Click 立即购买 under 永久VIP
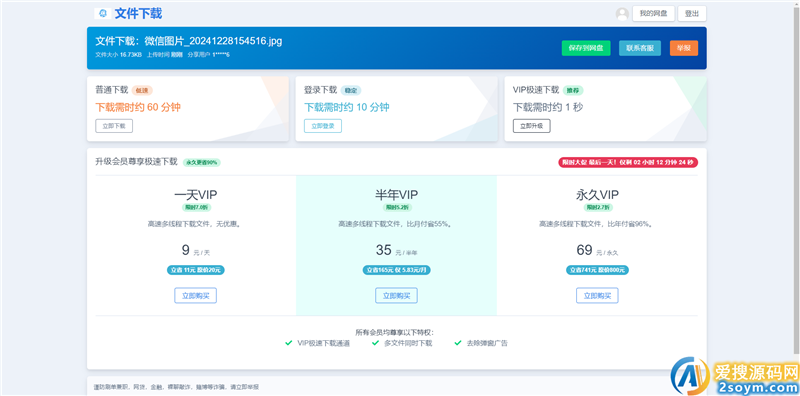The height and width of the screenshot is (396, 800). [597, 295]
